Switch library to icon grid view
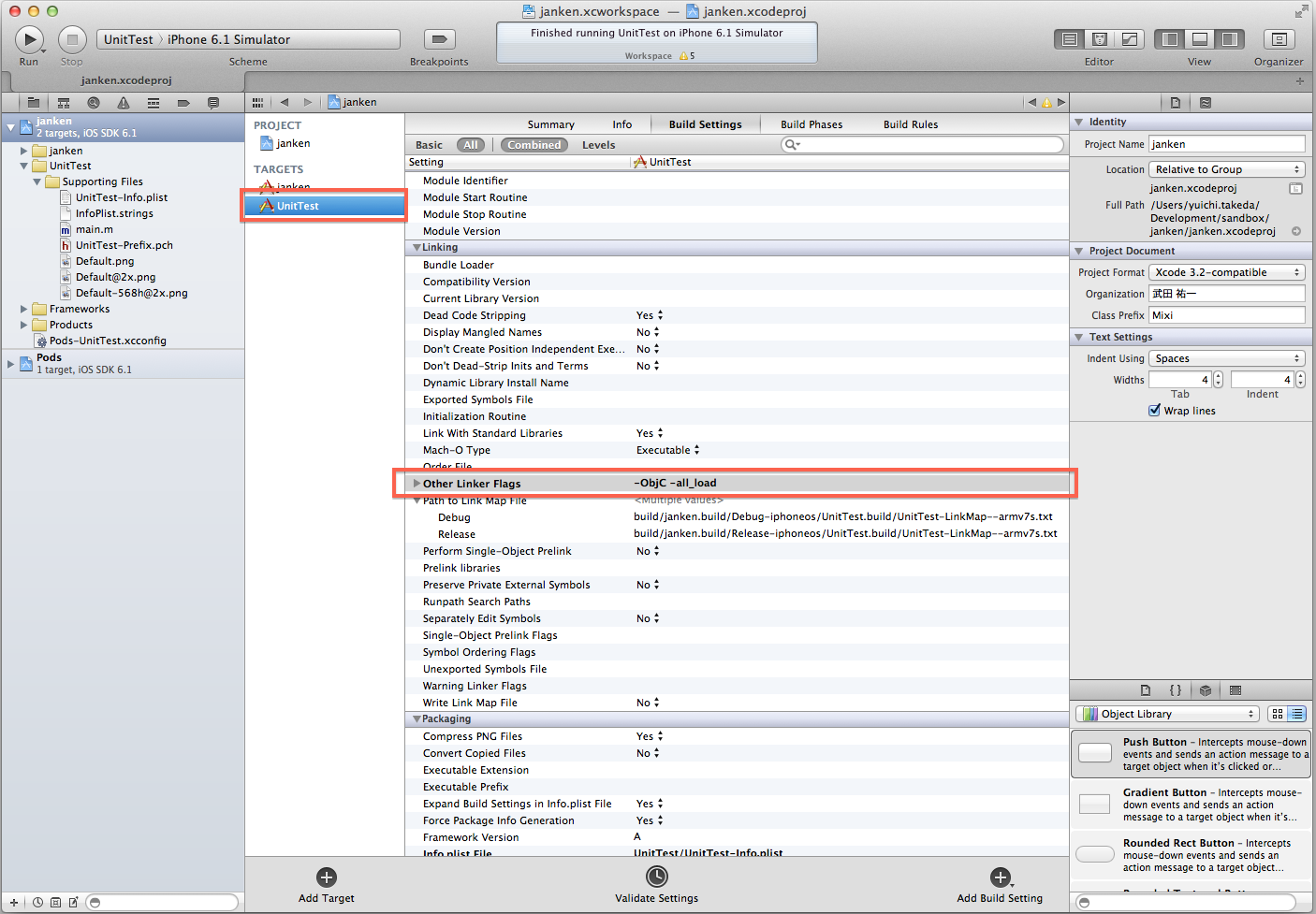 pyautogui.click(x=1278, y=714)
